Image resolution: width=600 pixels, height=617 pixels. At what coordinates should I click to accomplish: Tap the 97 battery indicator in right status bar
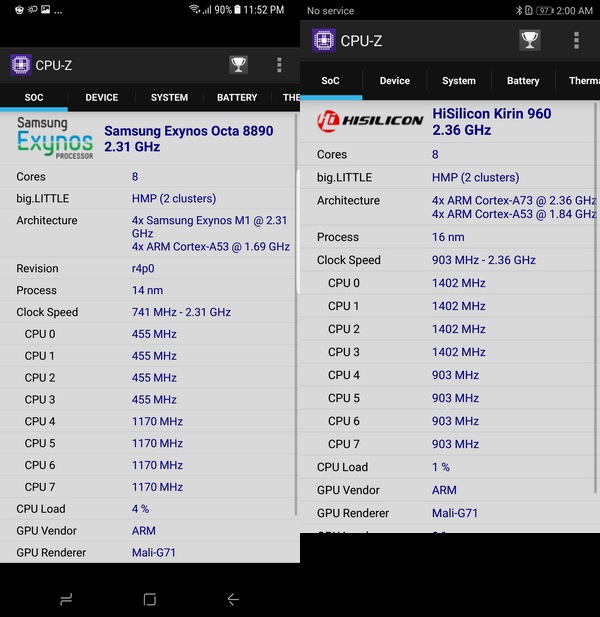point(545,11)
